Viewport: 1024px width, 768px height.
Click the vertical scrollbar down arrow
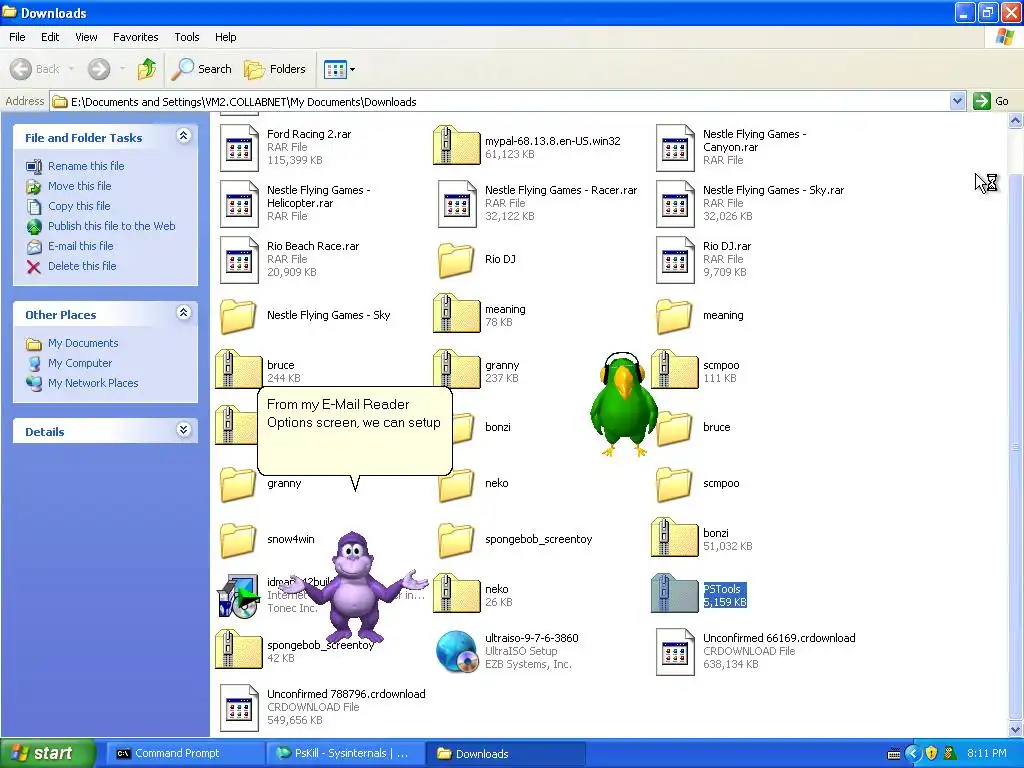click(x=1015, y=729)
